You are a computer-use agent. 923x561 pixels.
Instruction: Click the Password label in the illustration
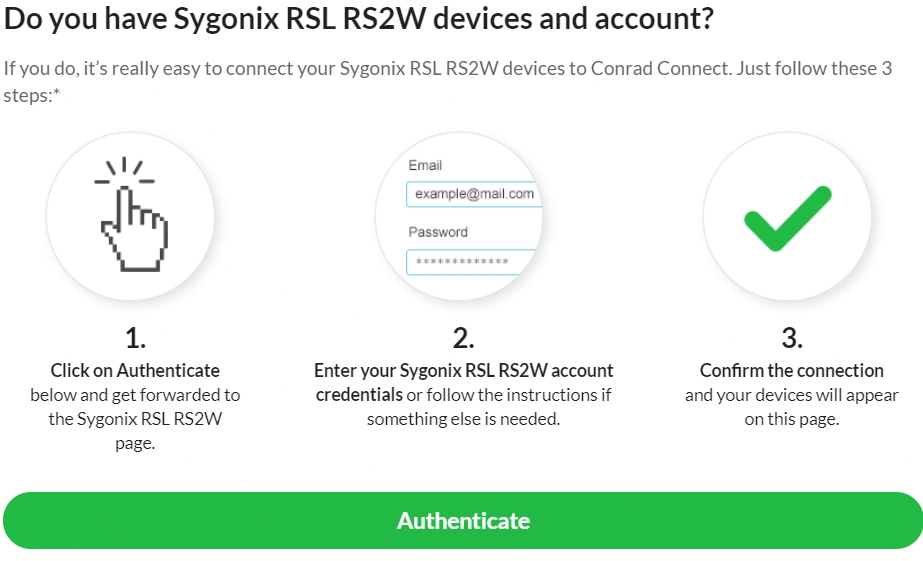click(438, 232)
